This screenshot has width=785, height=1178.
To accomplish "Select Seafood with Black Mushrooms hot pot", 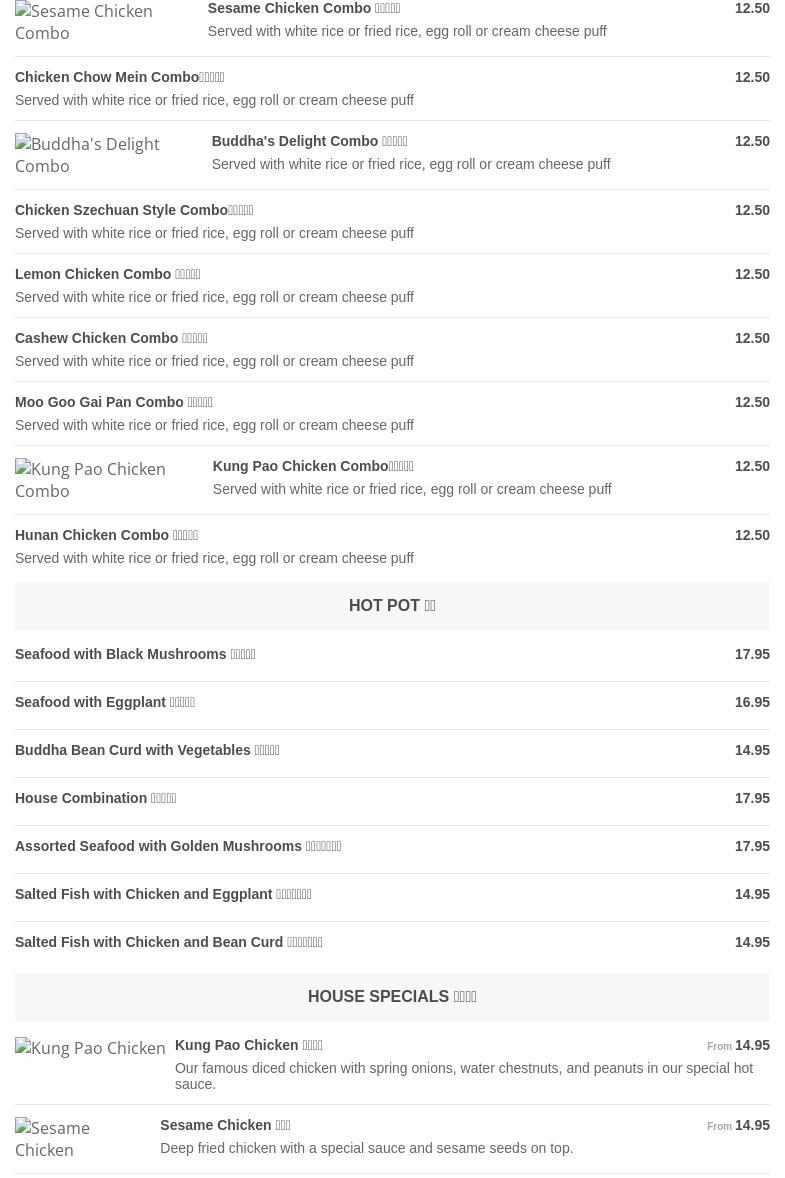I will [135, 654].
